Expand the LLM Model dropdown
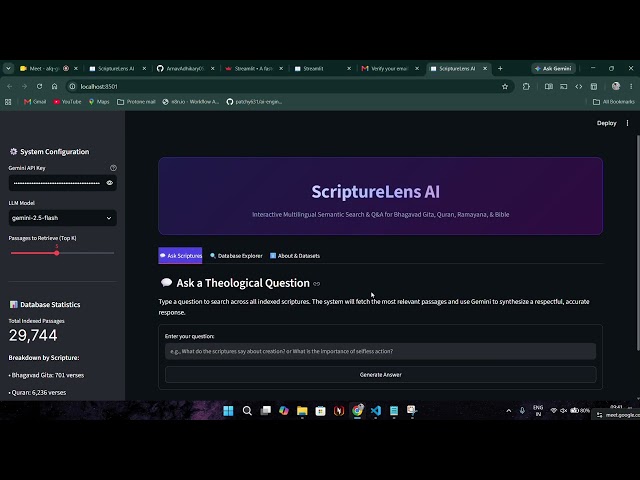This screenshot has width=640, height=480. 62,218
